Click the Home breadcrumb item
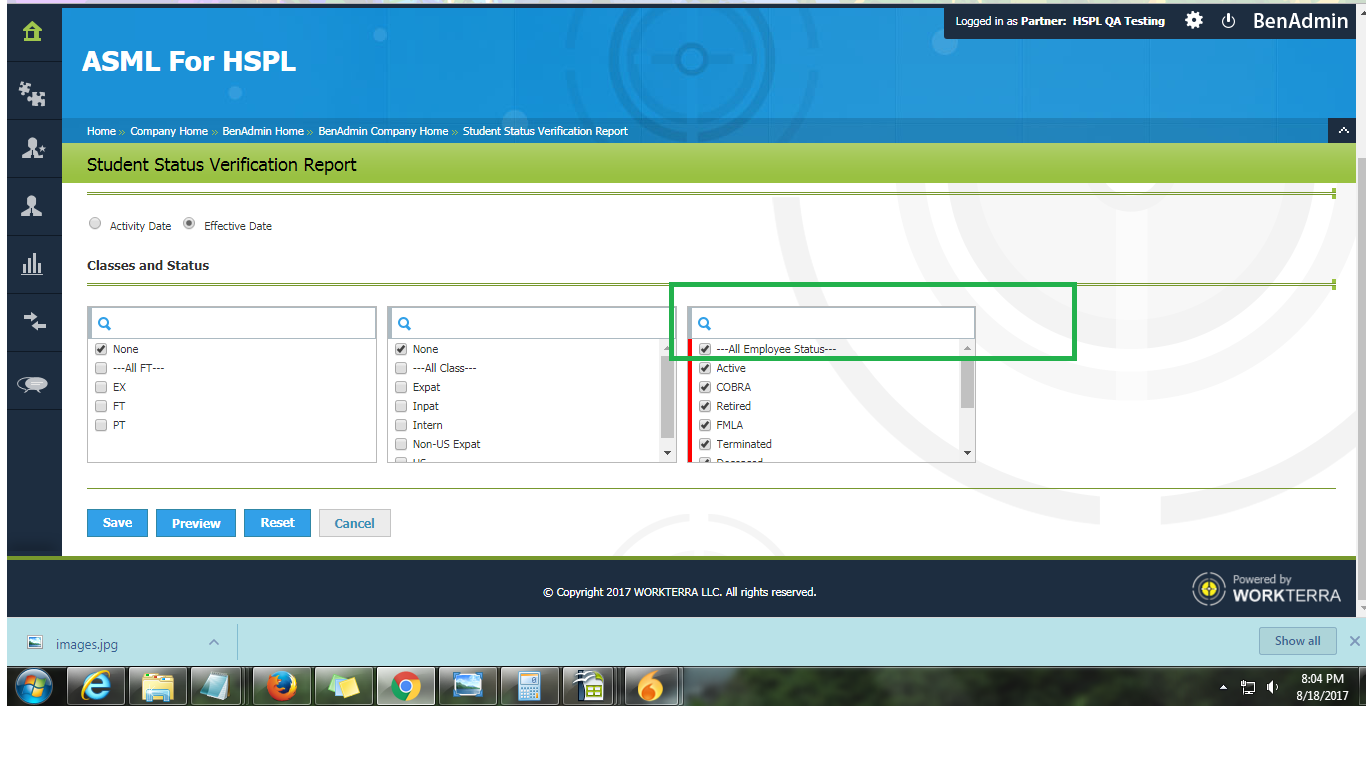The height and width of the screenshot is (768, 1366). click(101, 131)
